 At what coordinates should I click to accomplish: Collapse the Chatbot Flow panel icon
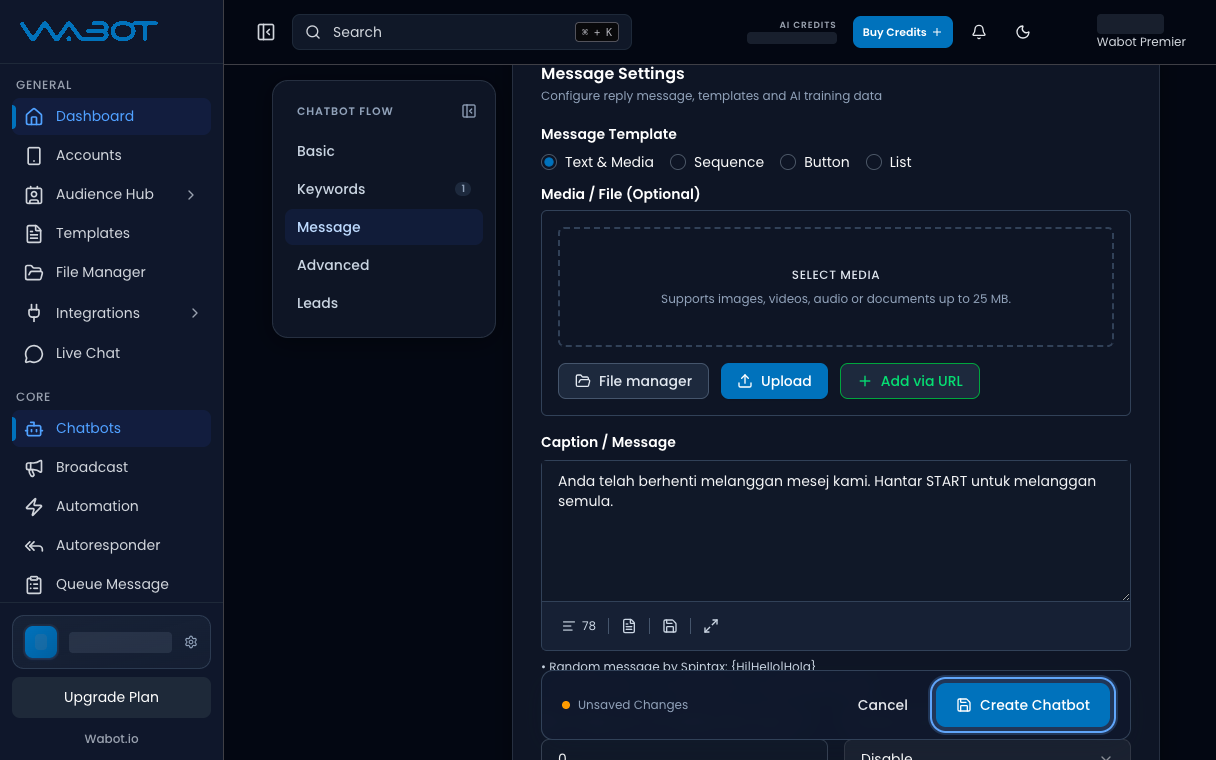pos(469,111)
